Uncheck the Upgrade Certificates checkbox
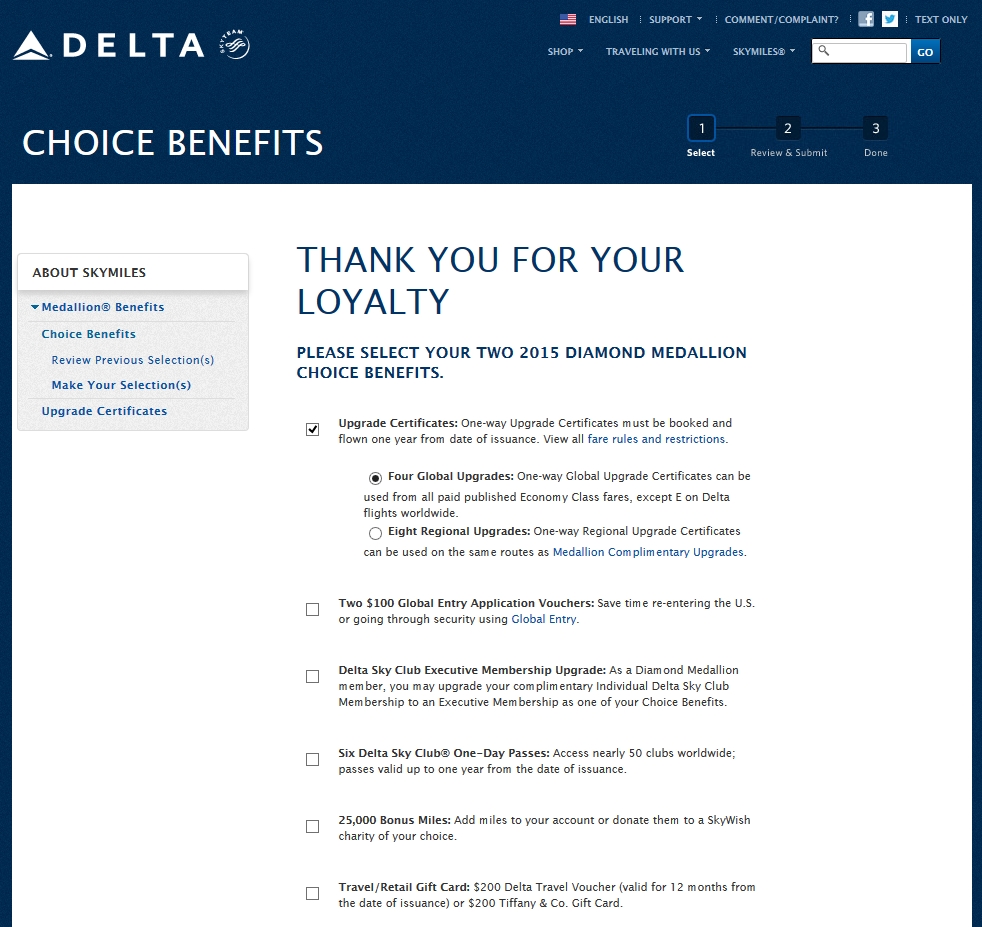This screenshot has width=982, height=927. tap(313, 430)
